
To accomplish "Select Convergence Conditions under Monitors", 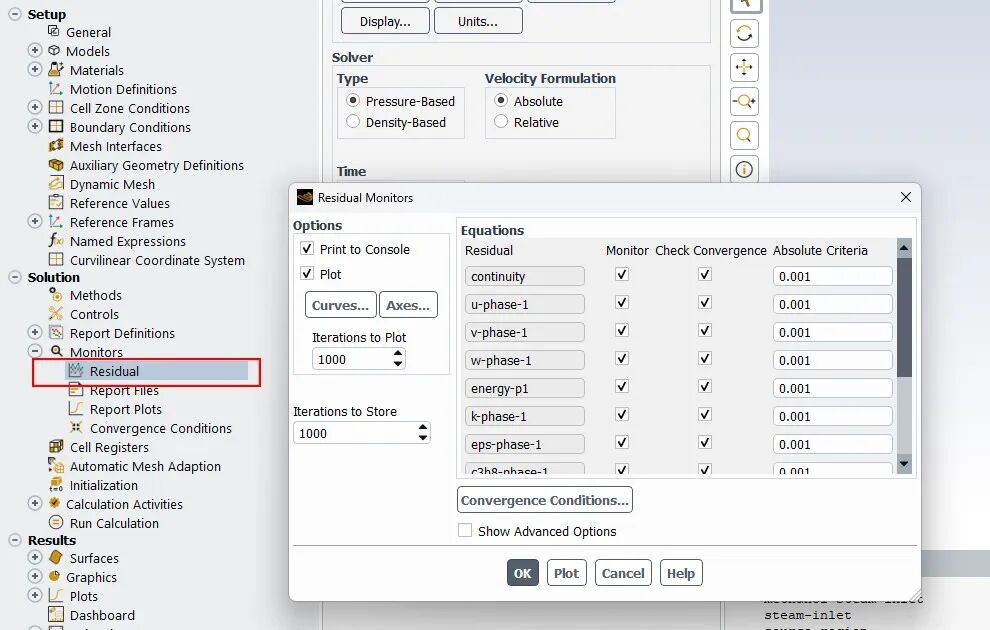I will tap(160, 429).
